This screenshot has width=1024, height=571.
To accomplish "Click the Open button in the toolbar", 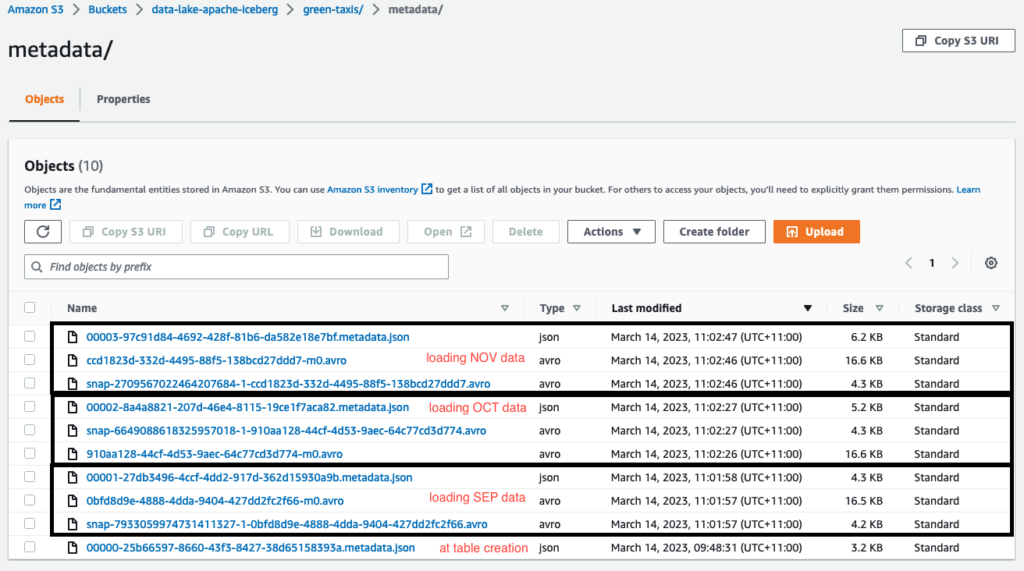I will (x=446, y=231).
